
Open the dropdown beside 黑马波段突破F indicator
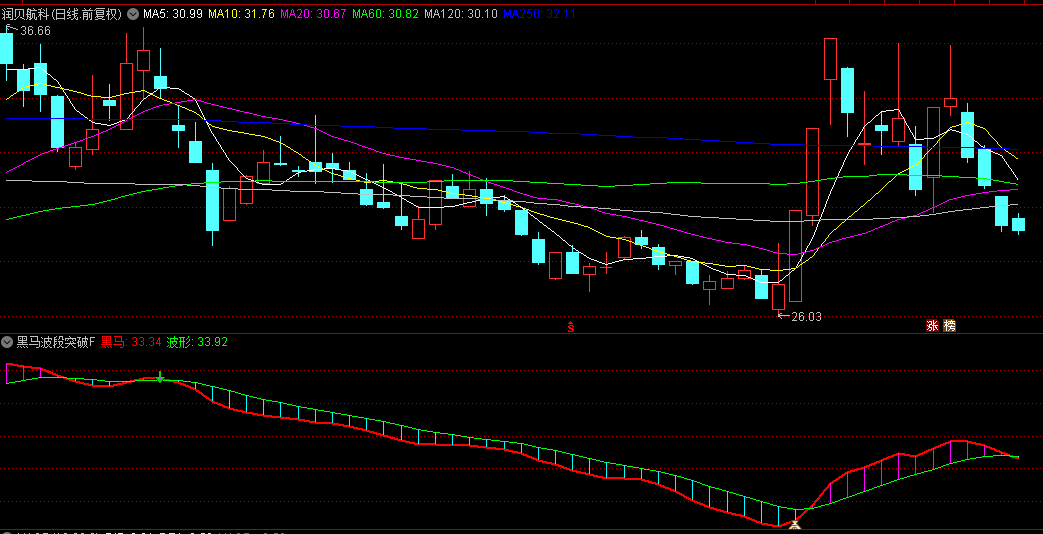pos(7,342)
